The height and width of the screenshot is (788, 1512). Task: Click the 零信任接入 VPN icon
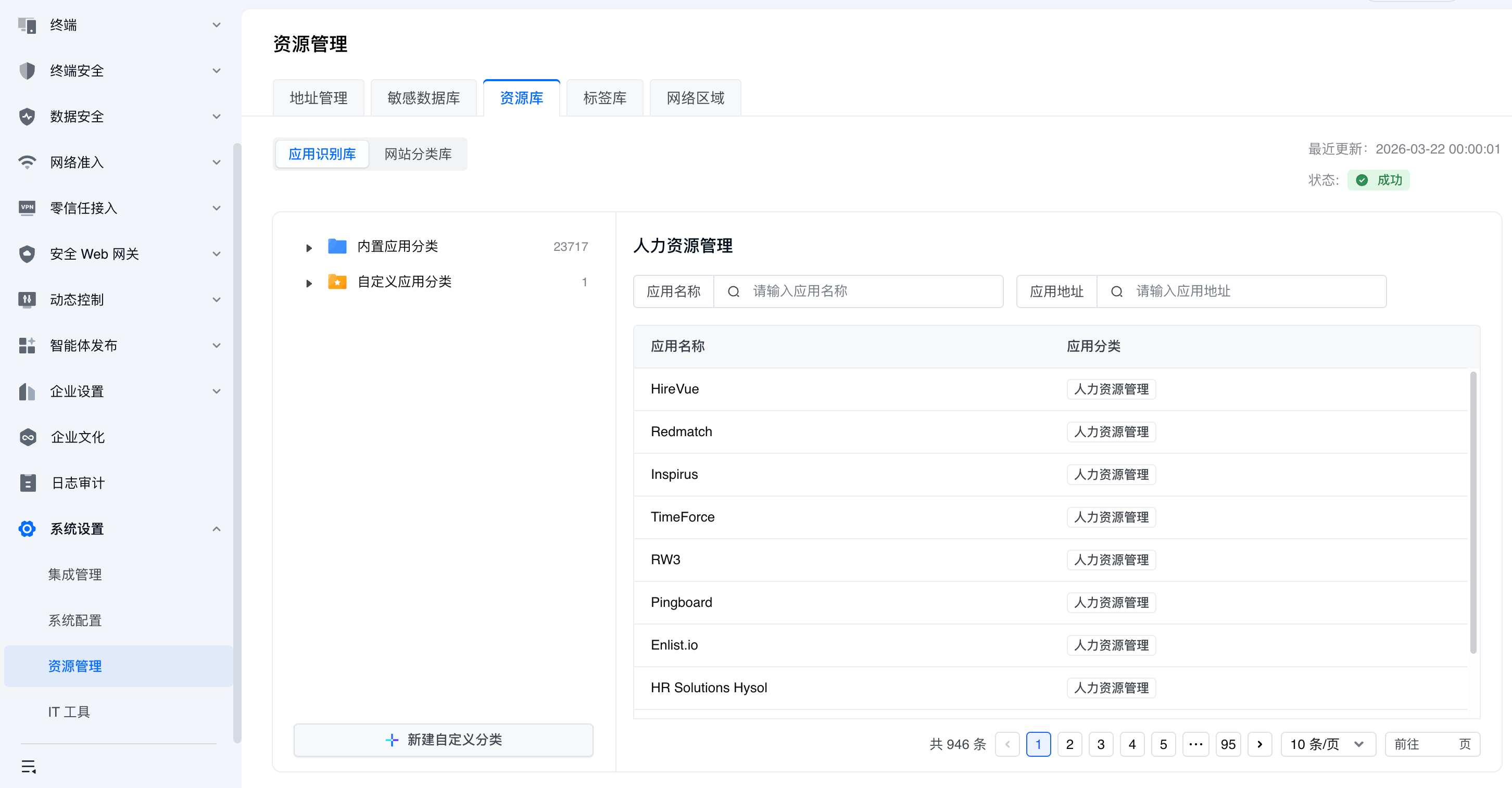coord(27,208)
